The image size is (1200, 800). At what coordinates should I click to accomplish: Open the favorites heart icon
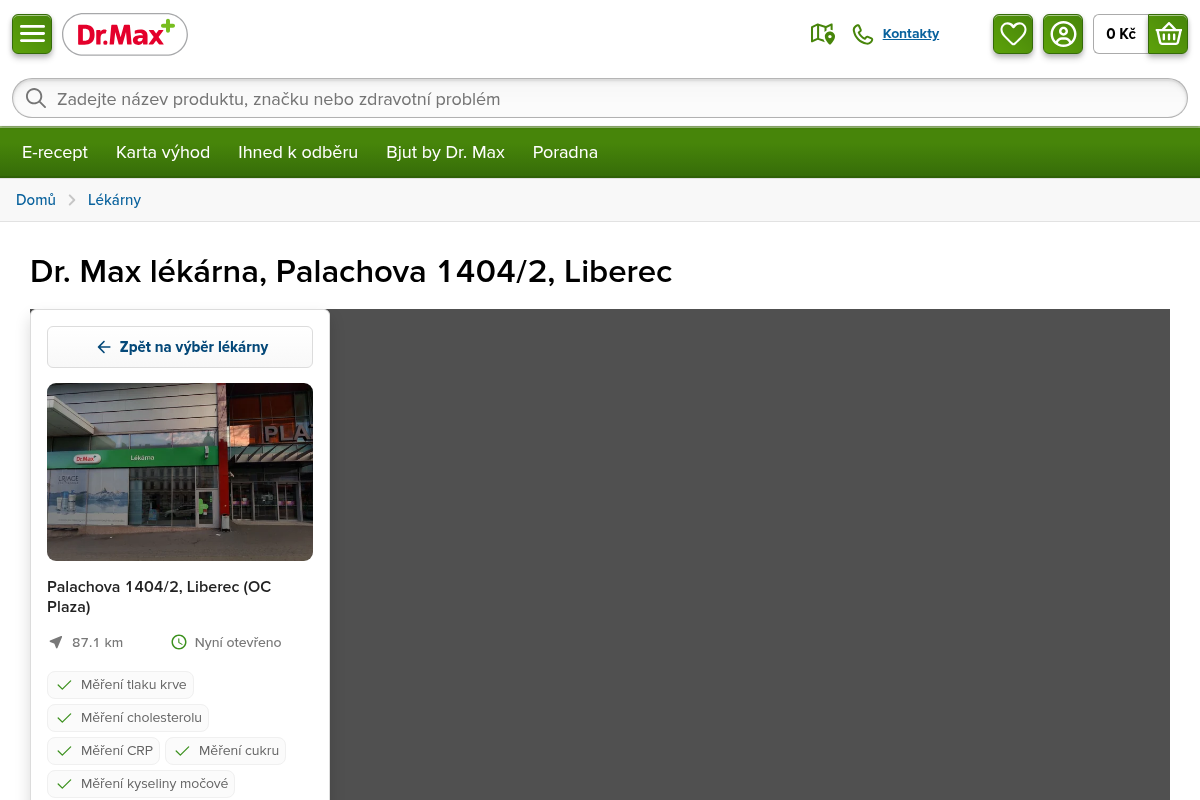[x=1013, y=34]
